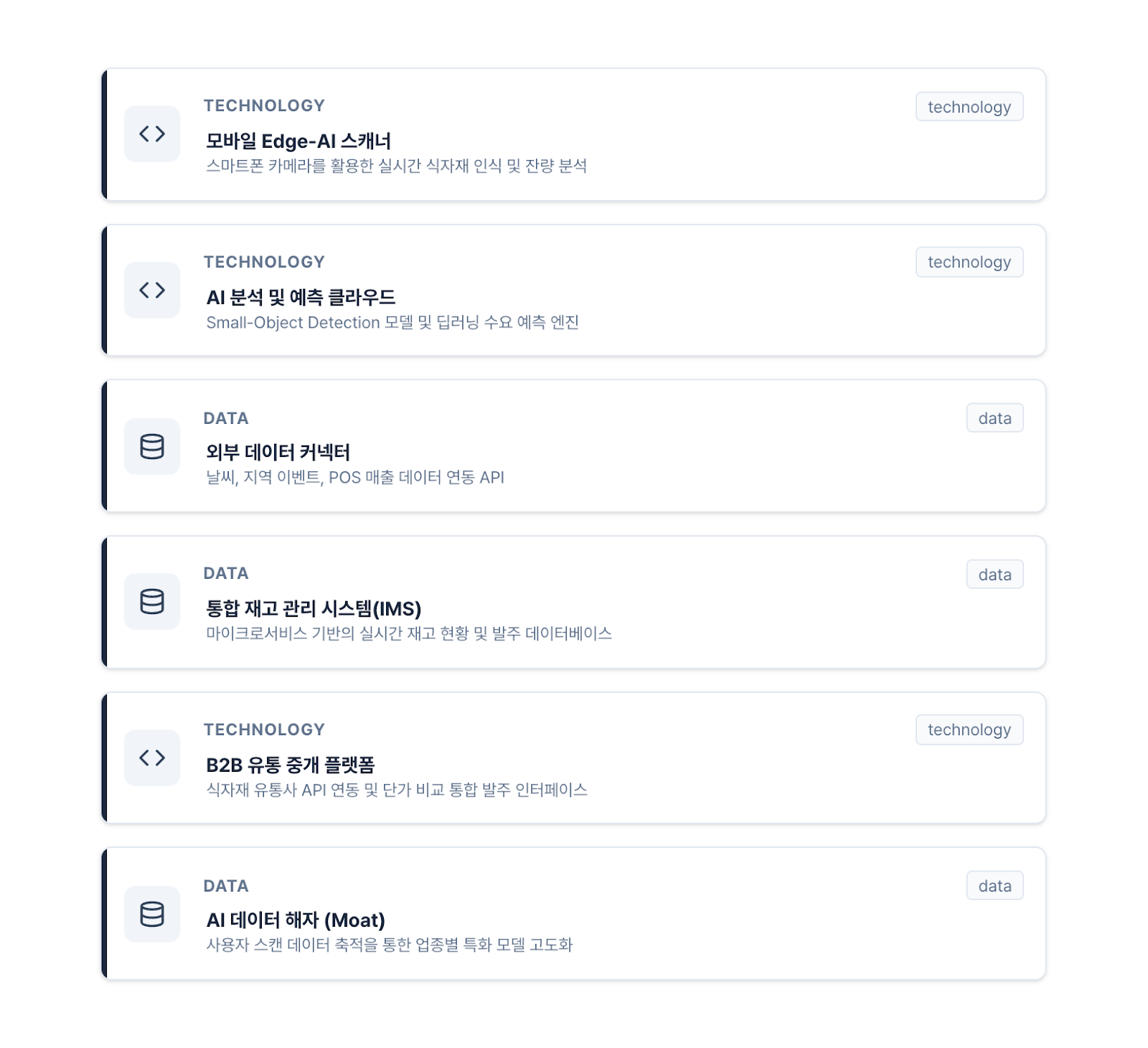1148x1048 pixels.
Task: Click the data tag on 통합 재고 관리 시스템 card
Action: coord(994,575)
